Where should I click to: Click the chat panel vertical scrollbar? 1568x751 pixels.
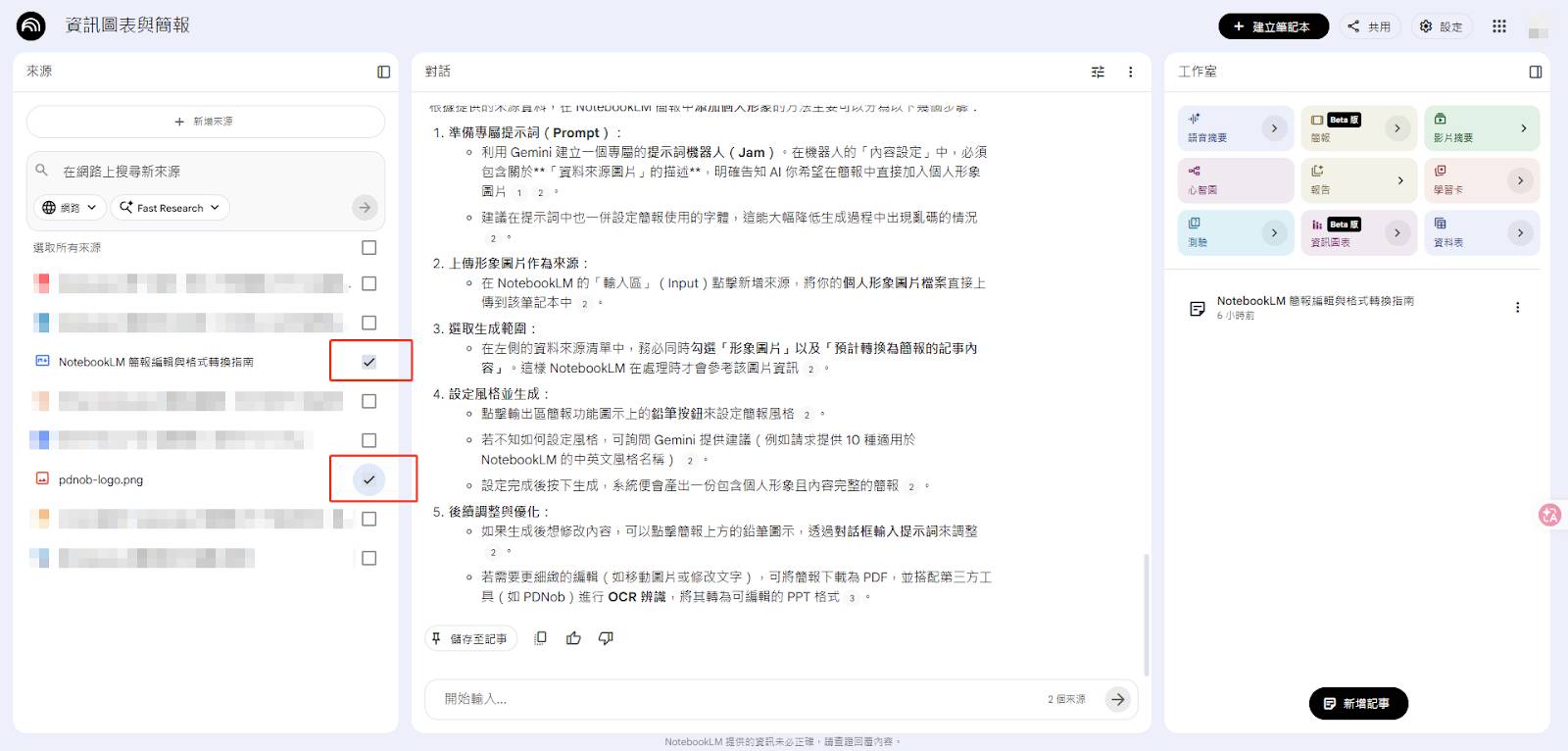click(x=1146, y=615)
